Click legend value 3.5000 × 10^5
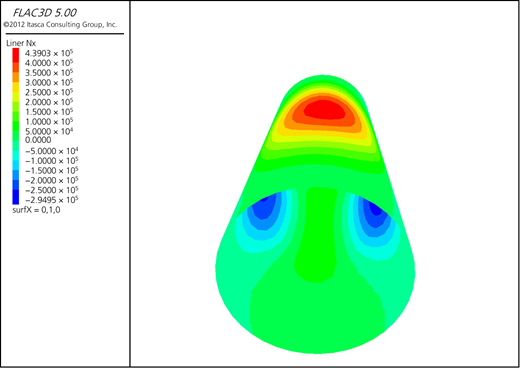Image resolution: width=520 pixels, height=368 pixels. [x=49, y=73]
